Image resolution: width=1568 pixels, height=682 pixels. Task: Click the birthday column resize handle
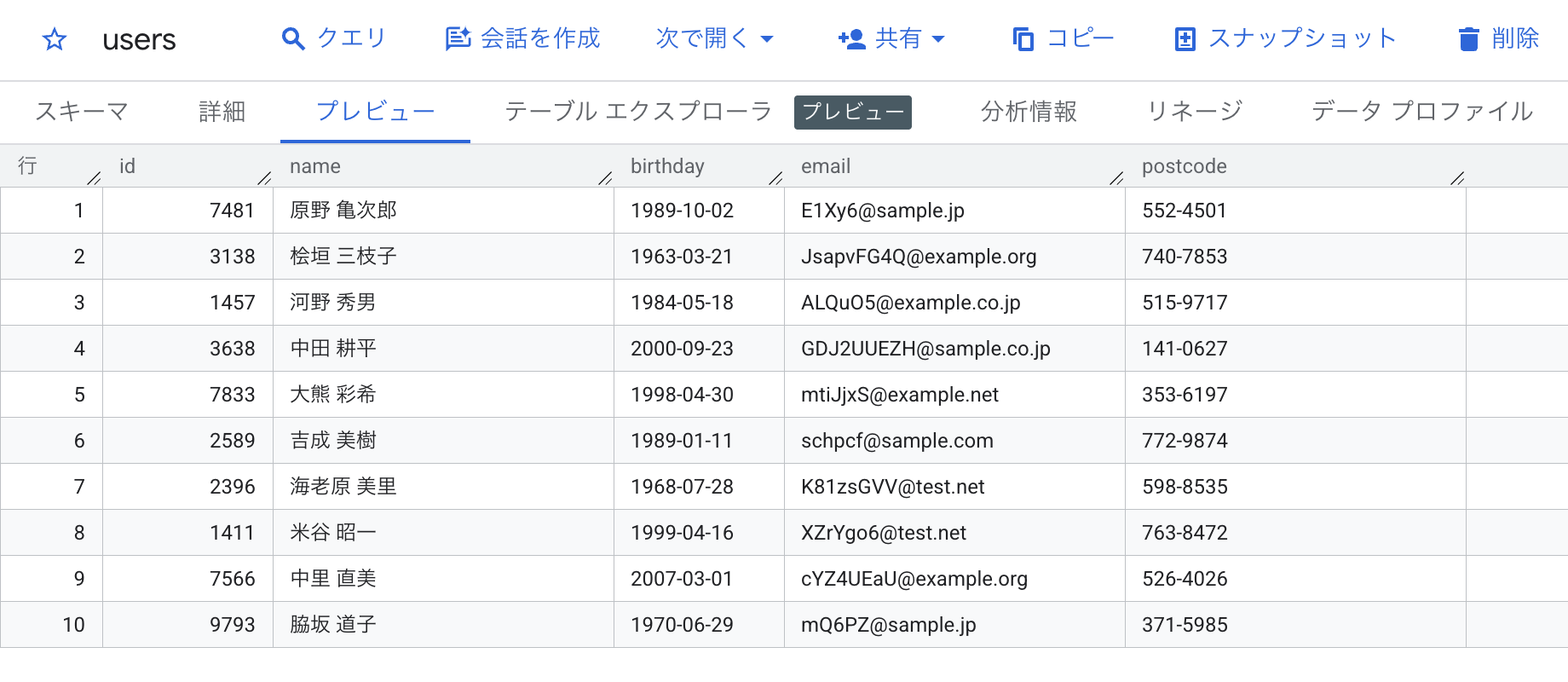click(775, 177)
